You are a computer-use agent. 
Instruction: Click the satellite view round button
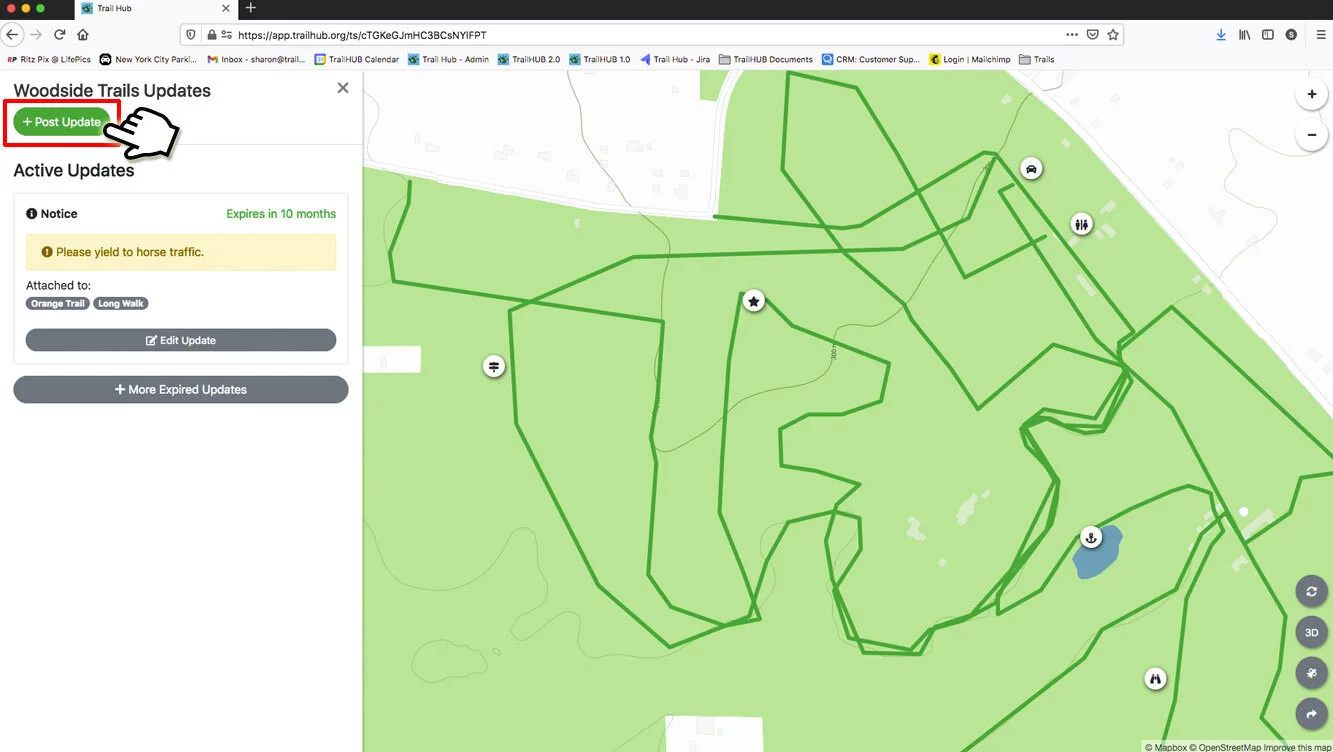click(1311, 673)
